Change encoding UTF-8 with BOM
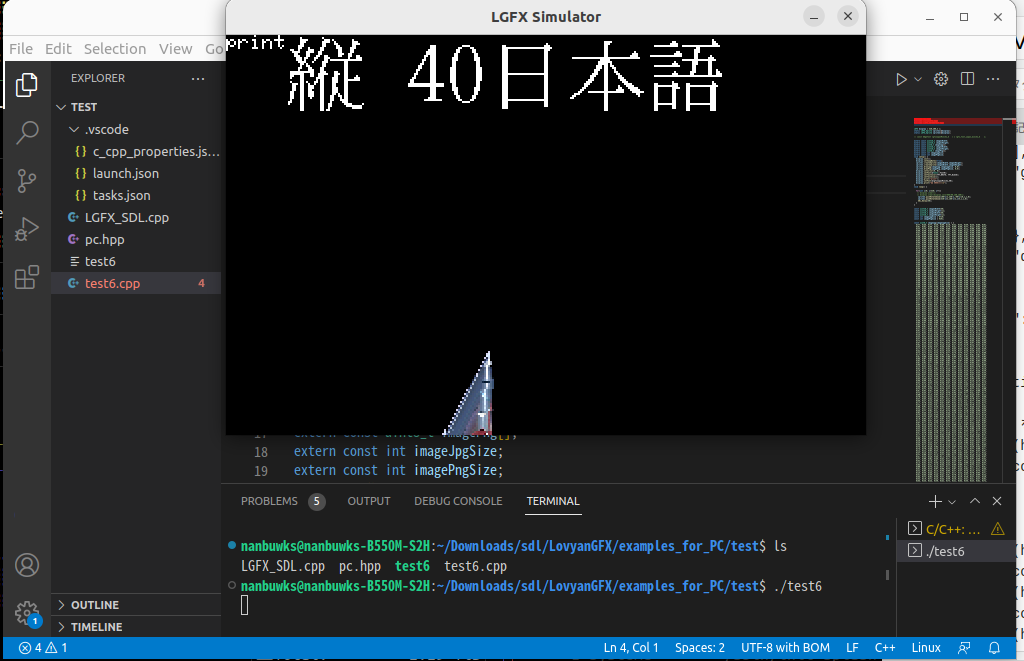 coord(786,648)
